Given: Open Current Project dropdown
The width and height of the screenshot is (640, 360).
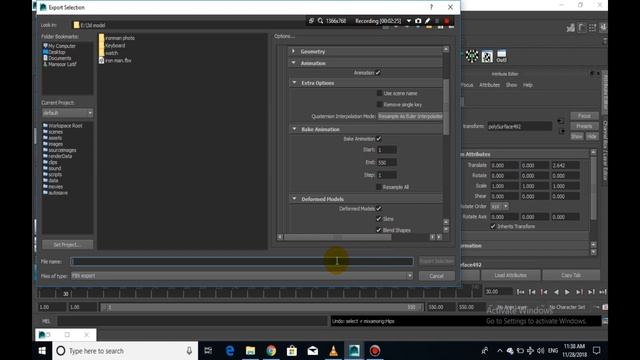Looking at the screenshot, I should pos(68,113).
